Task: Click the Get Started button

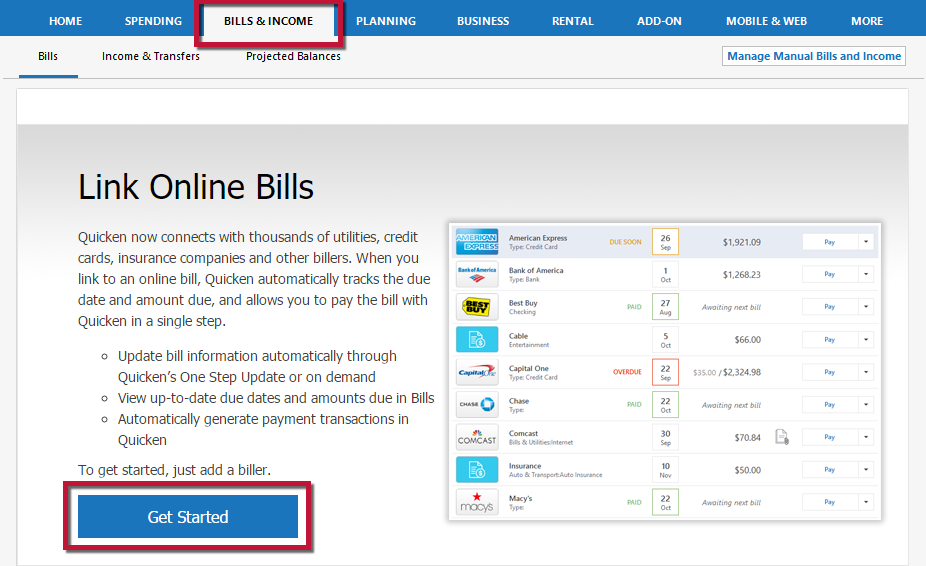Action: pos(188,516)
